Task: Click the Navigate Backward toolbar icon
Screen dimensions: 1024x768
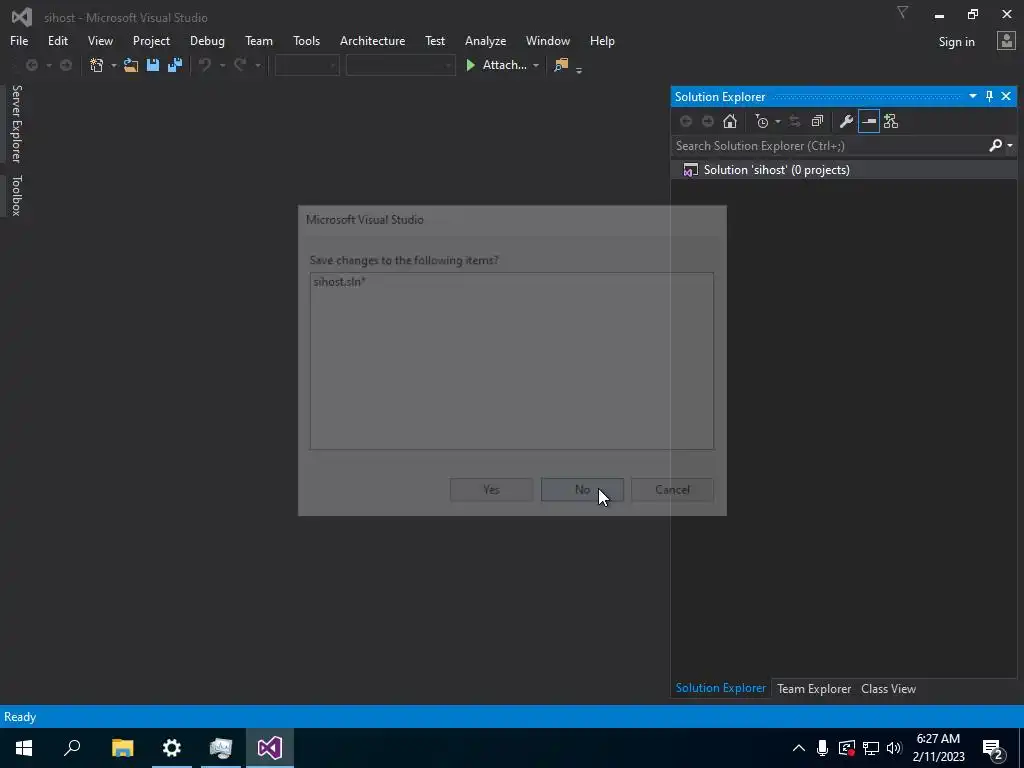Action: click(x=31, y=65)
